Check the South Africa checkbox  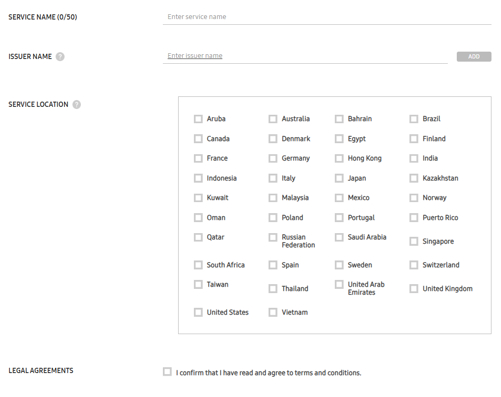tap(198, 265)
